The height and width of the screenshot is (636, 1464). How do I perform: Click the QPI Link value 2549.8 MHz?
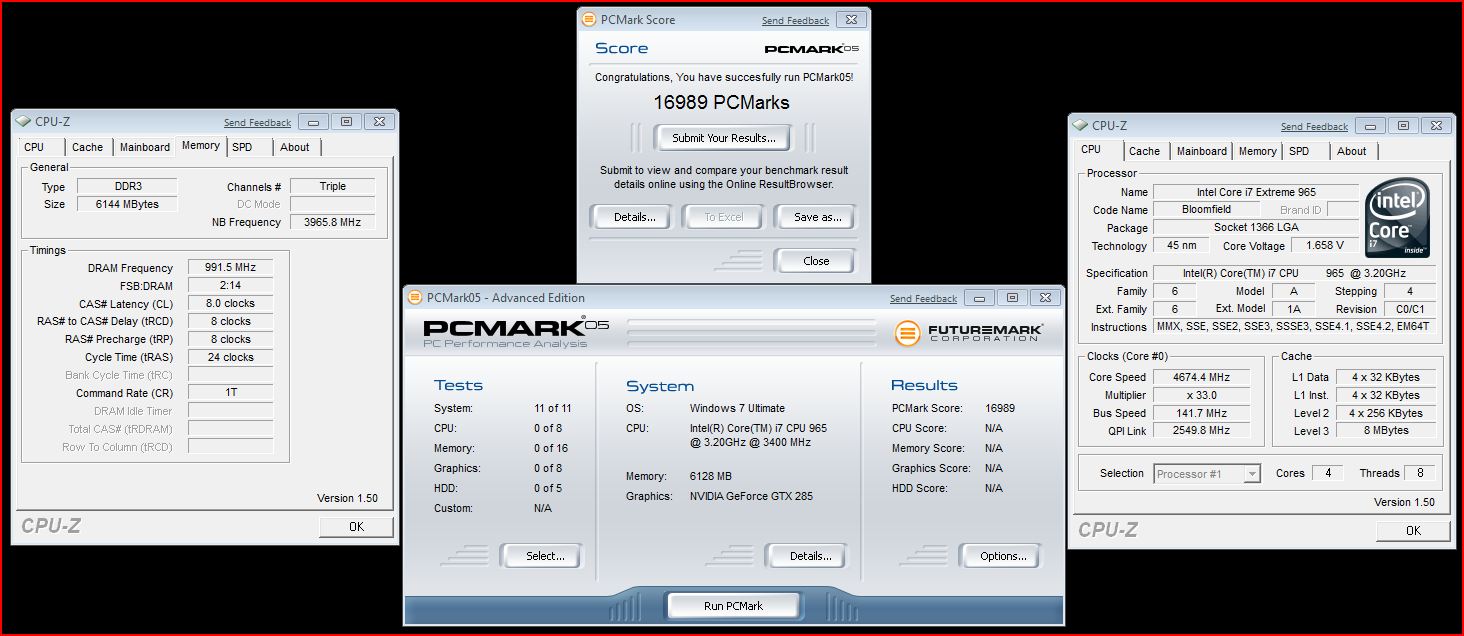(1201, 431)
